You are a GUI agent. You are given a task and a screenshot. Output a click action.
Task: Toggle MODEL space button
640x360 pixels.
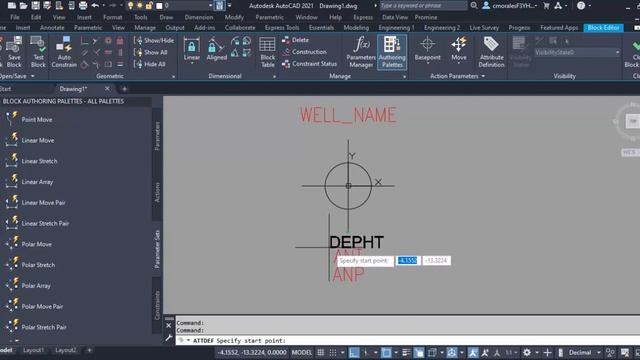[302, 352]
